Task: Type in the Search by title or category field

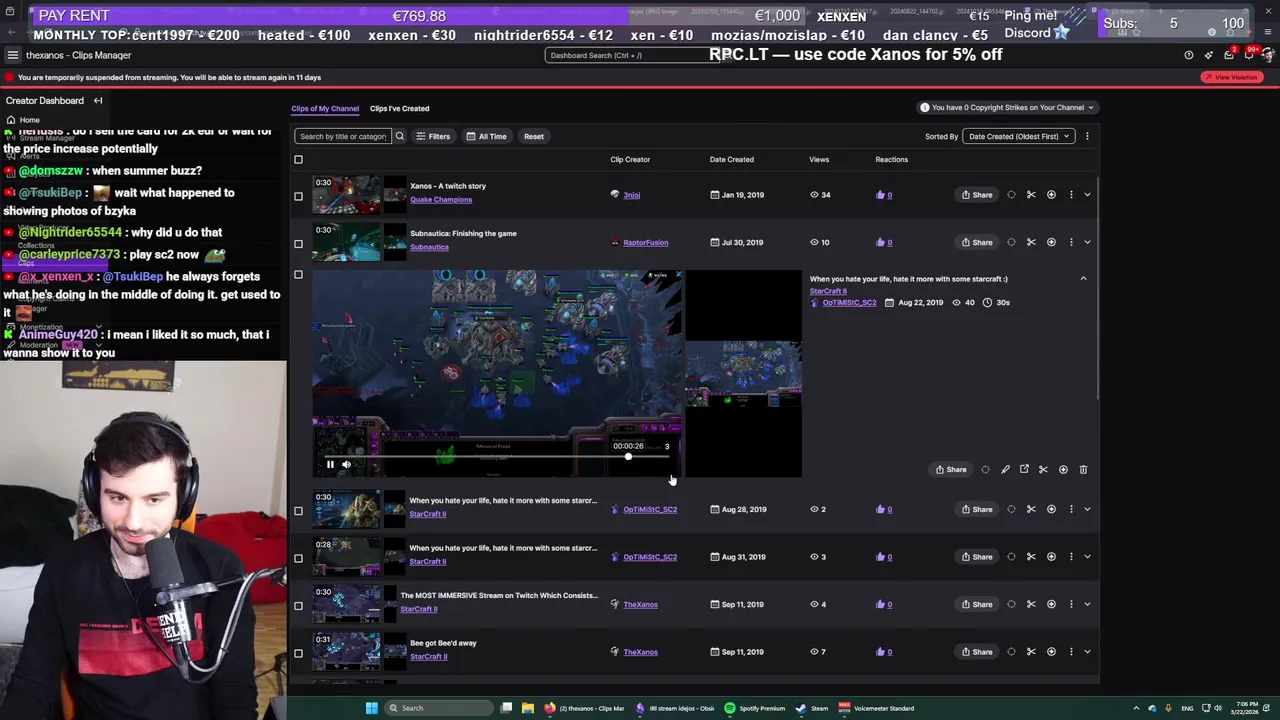Action: pyautogui.click(x=342, y=136)
